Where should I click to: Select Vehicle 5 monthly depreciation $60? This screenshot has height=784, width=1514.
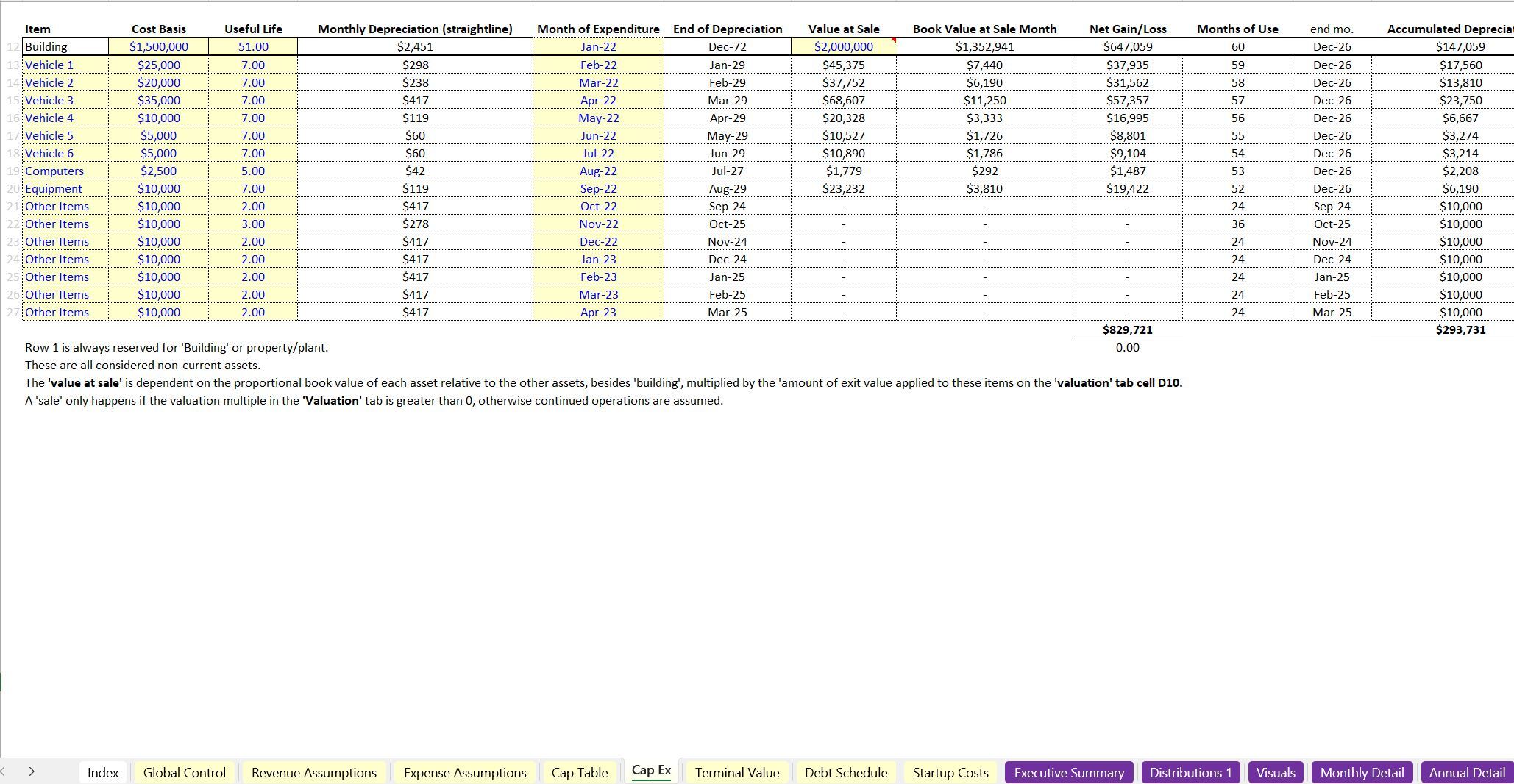[x=415, y=135]
